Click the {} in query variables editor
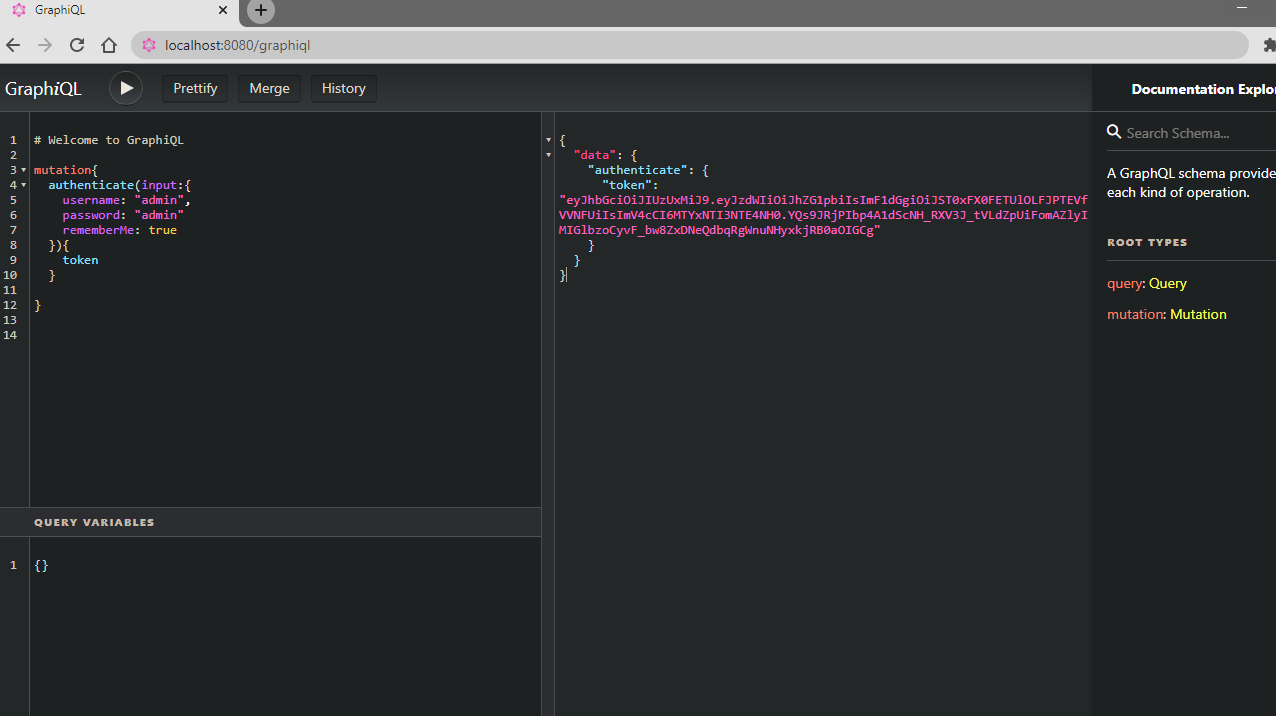The image size is (1276, 716). pos(41,565)
